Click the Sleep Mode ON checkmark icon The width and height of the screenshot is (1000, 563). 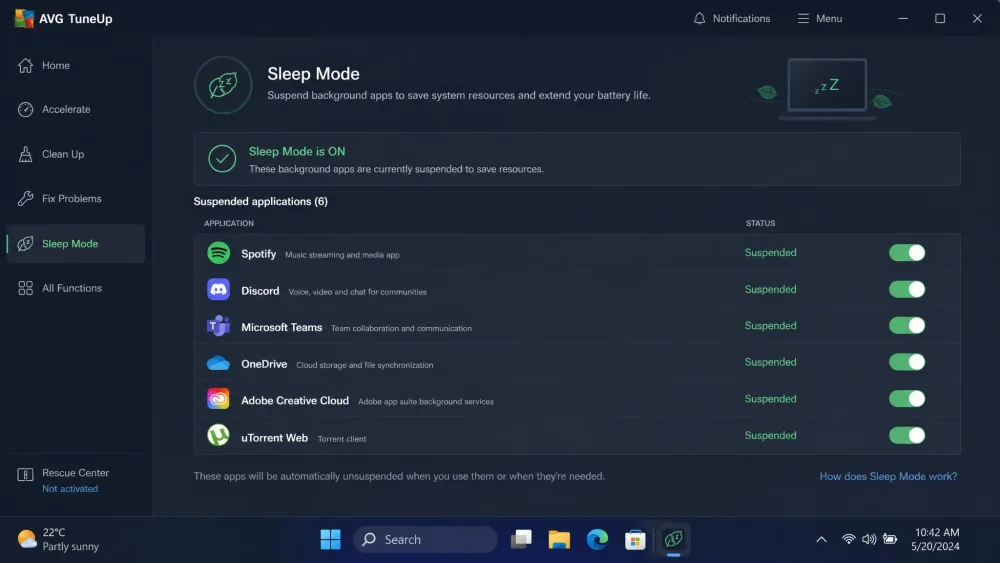pyautogui.click(x=222, y=159)
